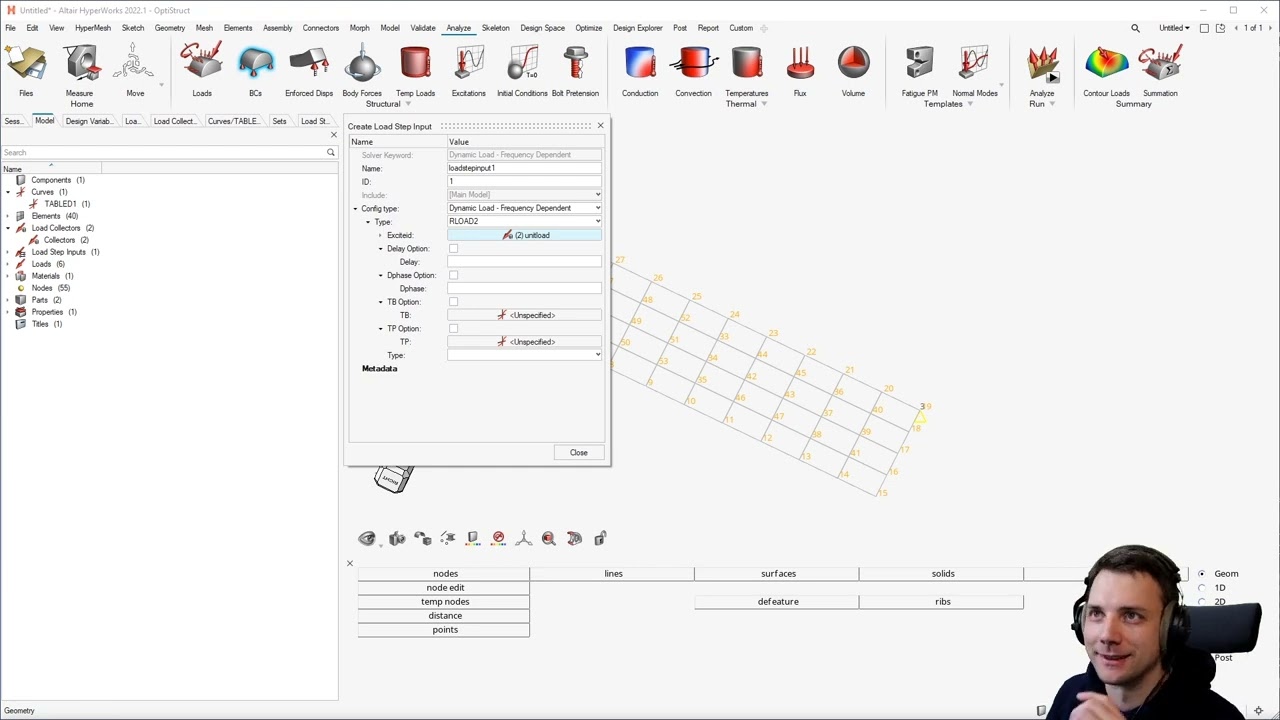The height and width of the screenshot is (720, 1280).
Task: Click the view cube in viewport
Action: point(393,478)
